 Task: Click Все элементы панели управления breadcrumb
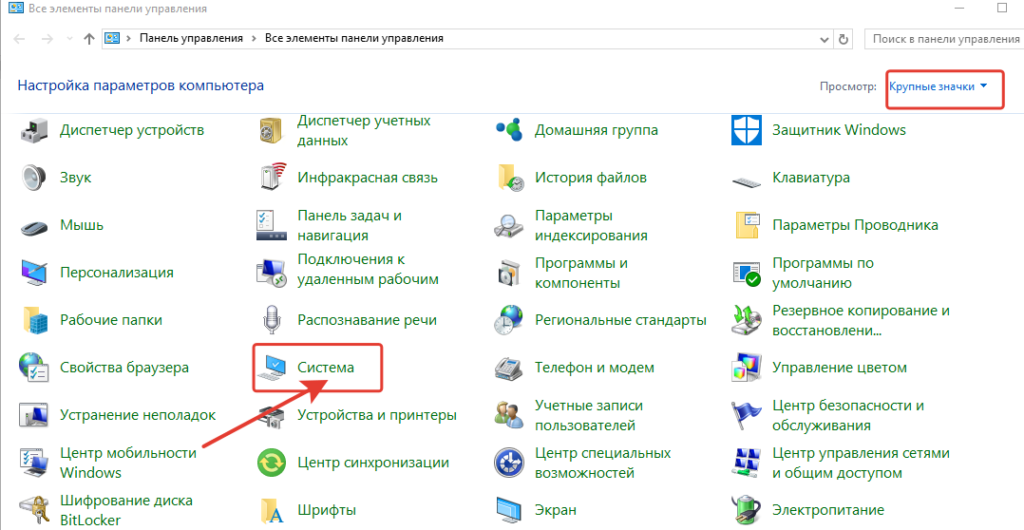[354, 39]
